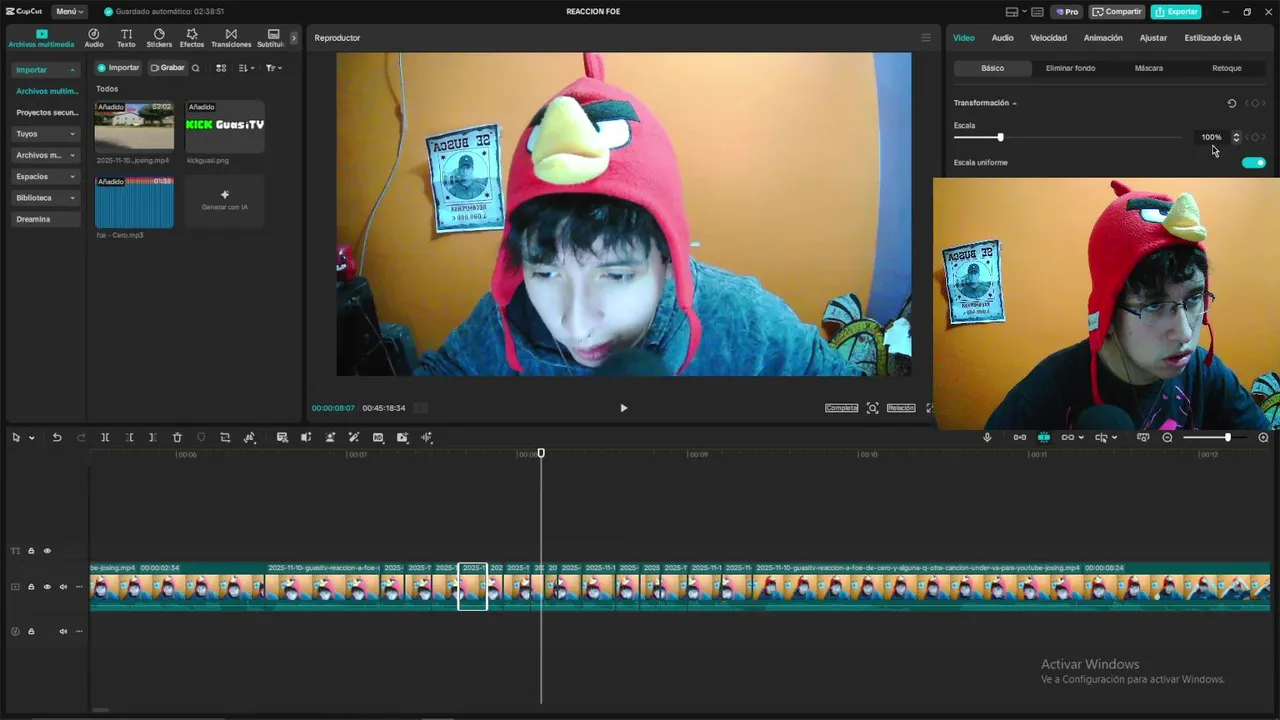Click the Escala percentage stepper arrows
This screenshot has height=720, width=1280.
(1236, 137)
